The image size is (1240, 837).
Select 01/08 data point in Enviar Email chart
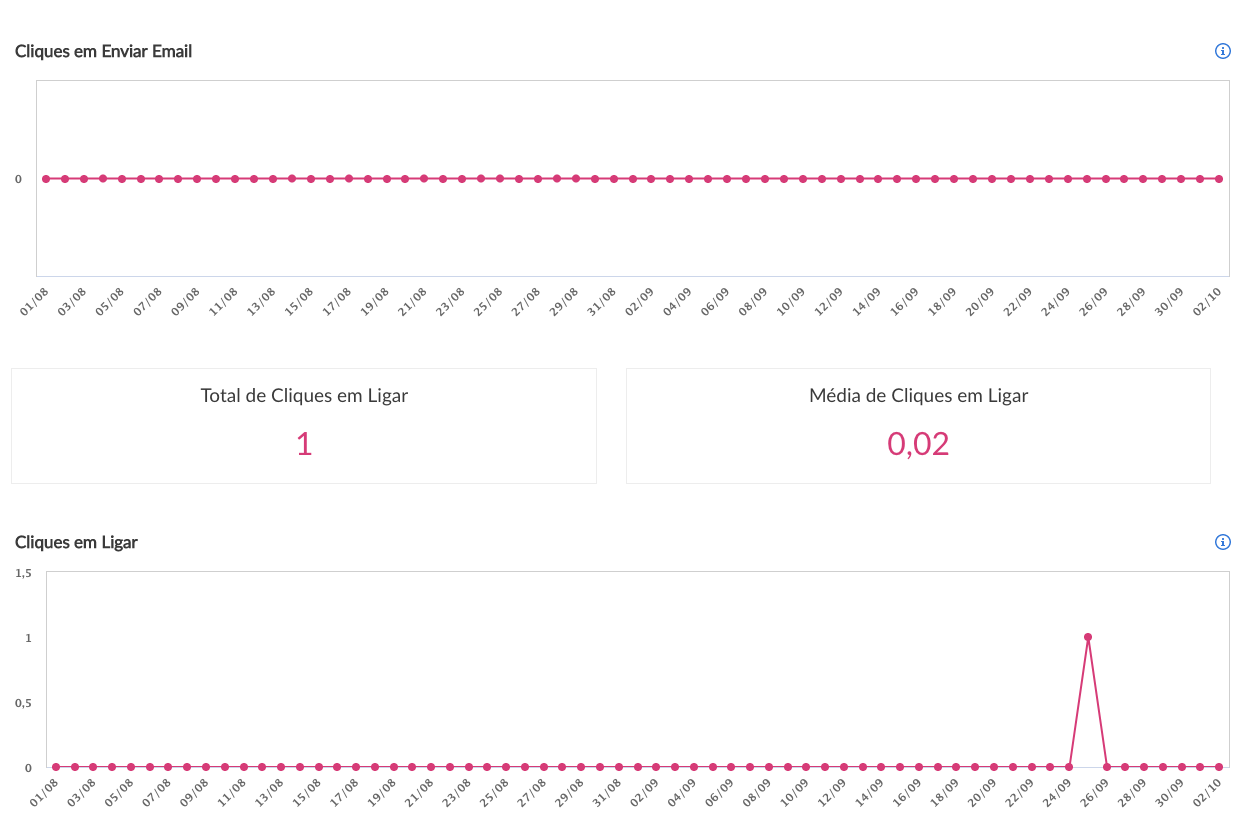tap(46, 179)
